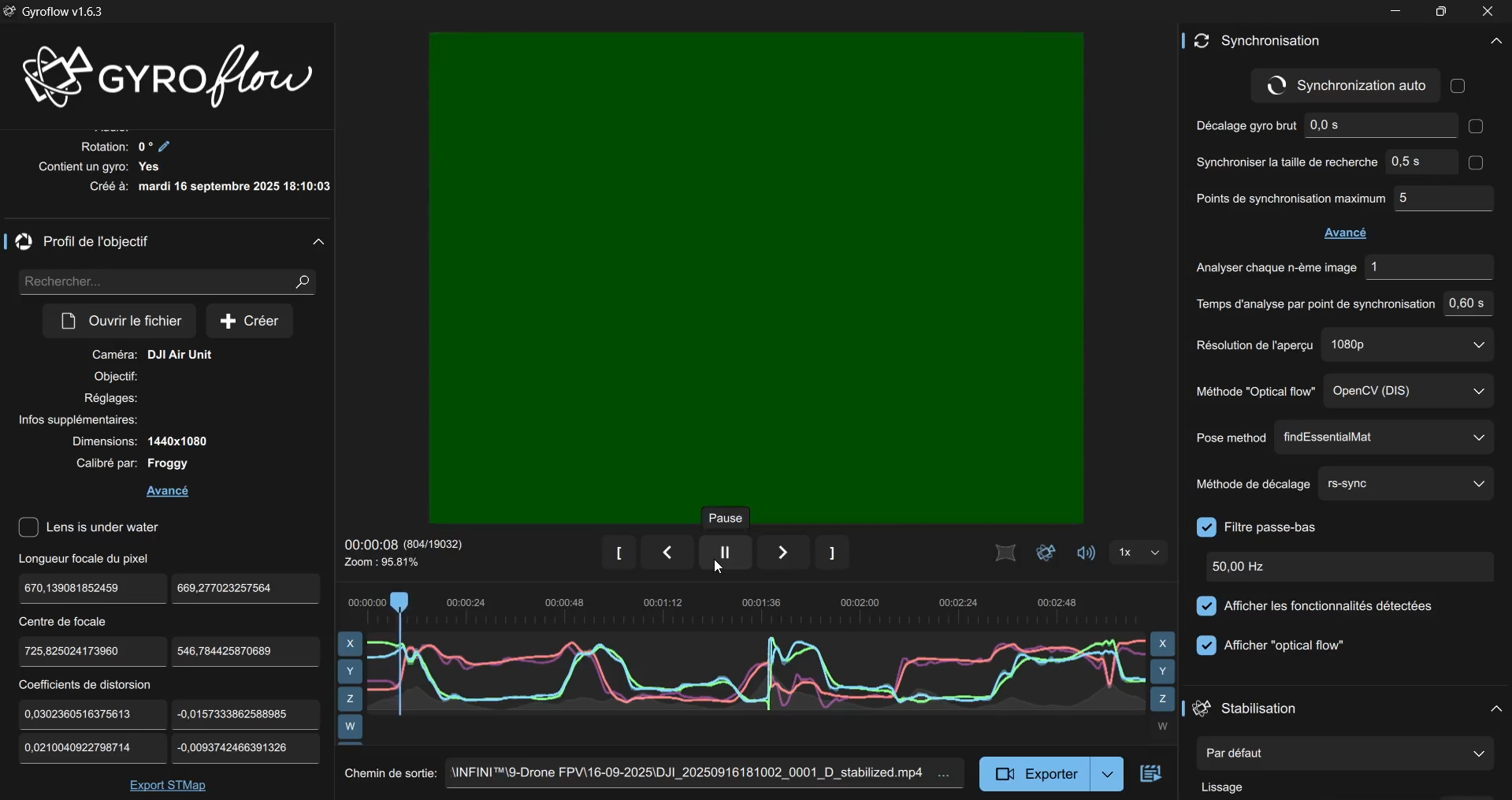Pause the video playback
This screenshot has height=800, width=1512.
click(725, 553)
